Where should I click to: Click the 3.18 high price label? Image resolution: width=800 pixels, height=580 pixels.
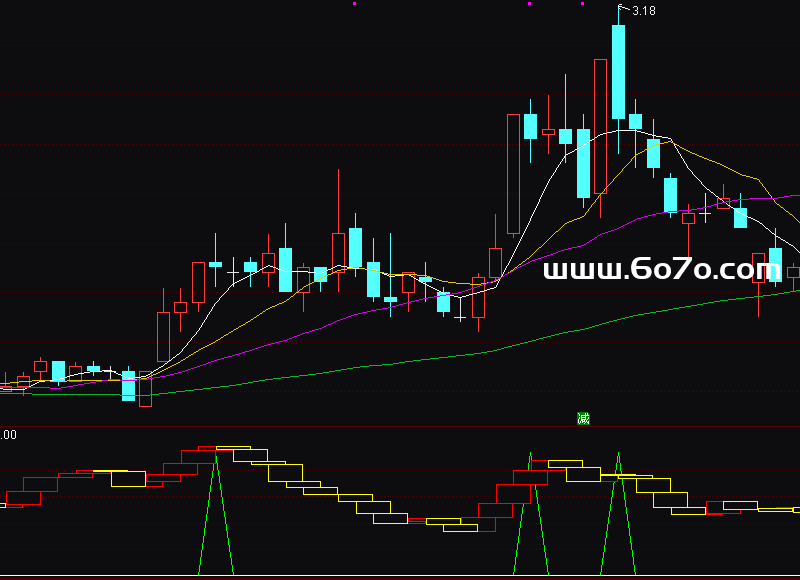643,11
